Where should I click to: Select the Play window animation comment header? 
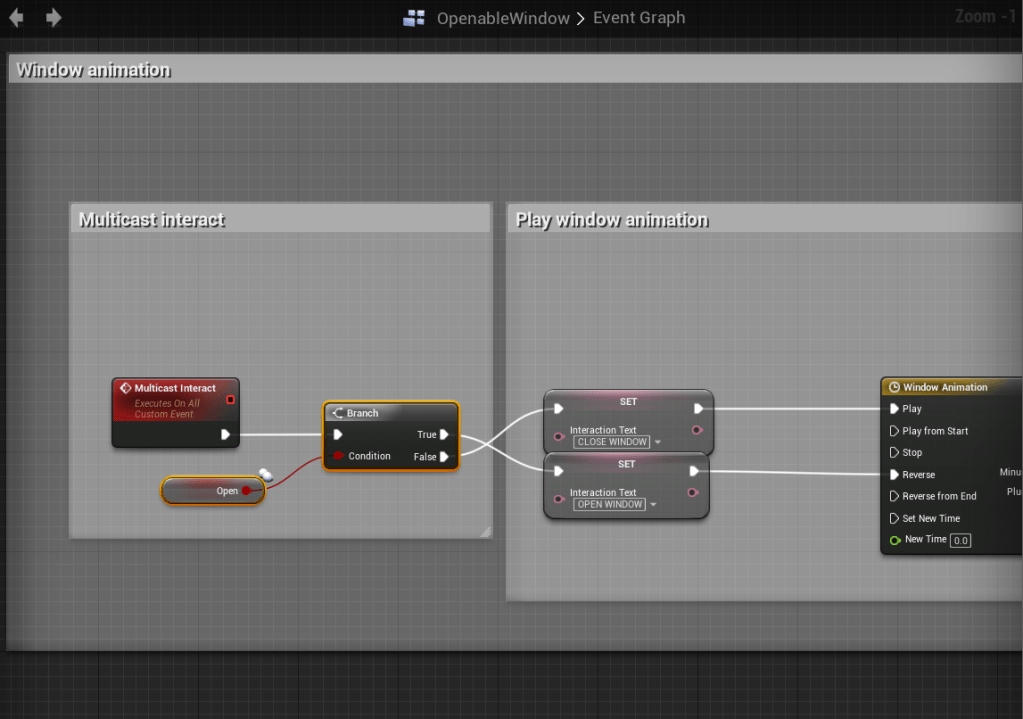(765, 219)
